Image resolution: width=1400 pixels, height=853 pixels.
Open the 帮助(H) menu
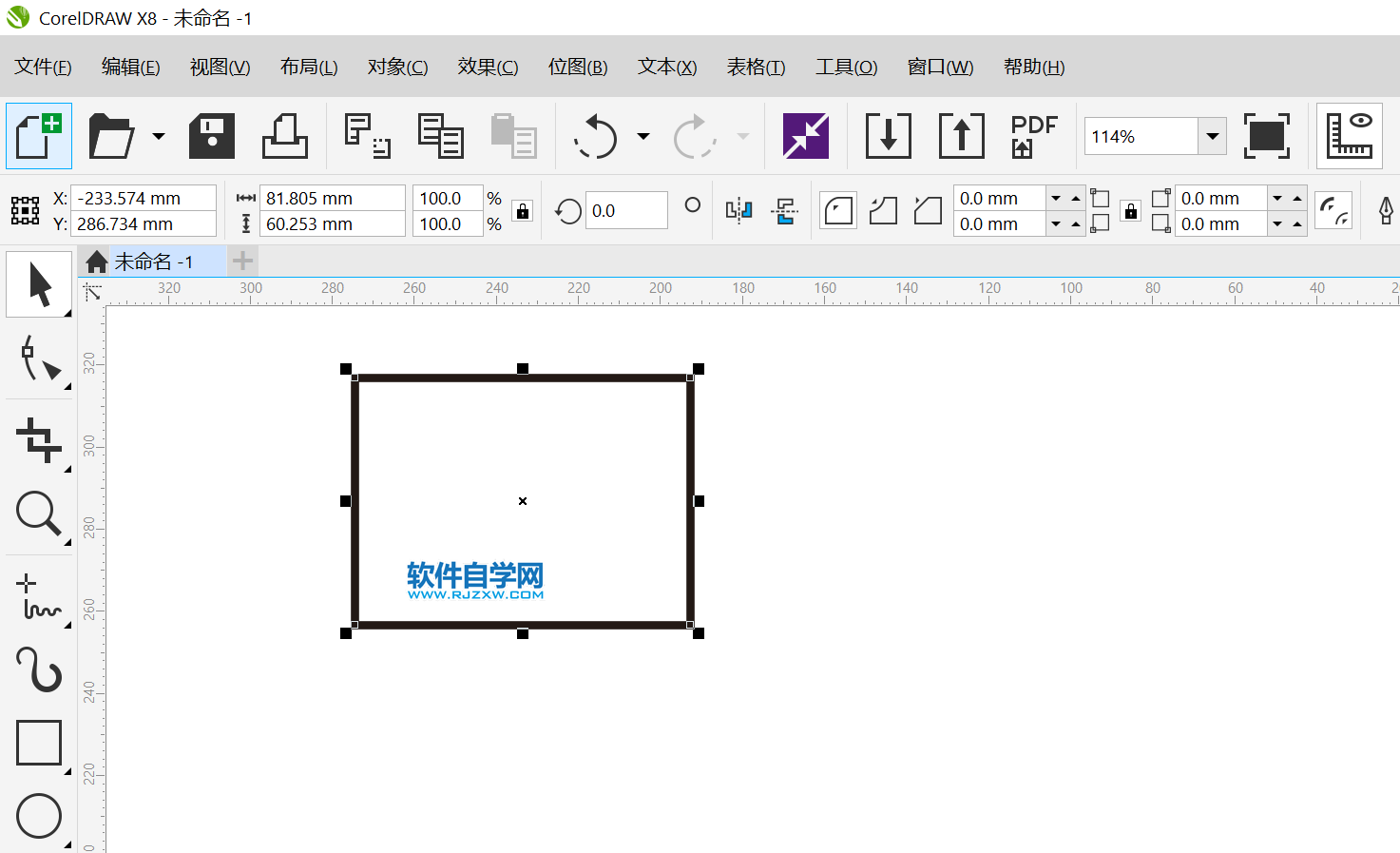click(1033, 67)
